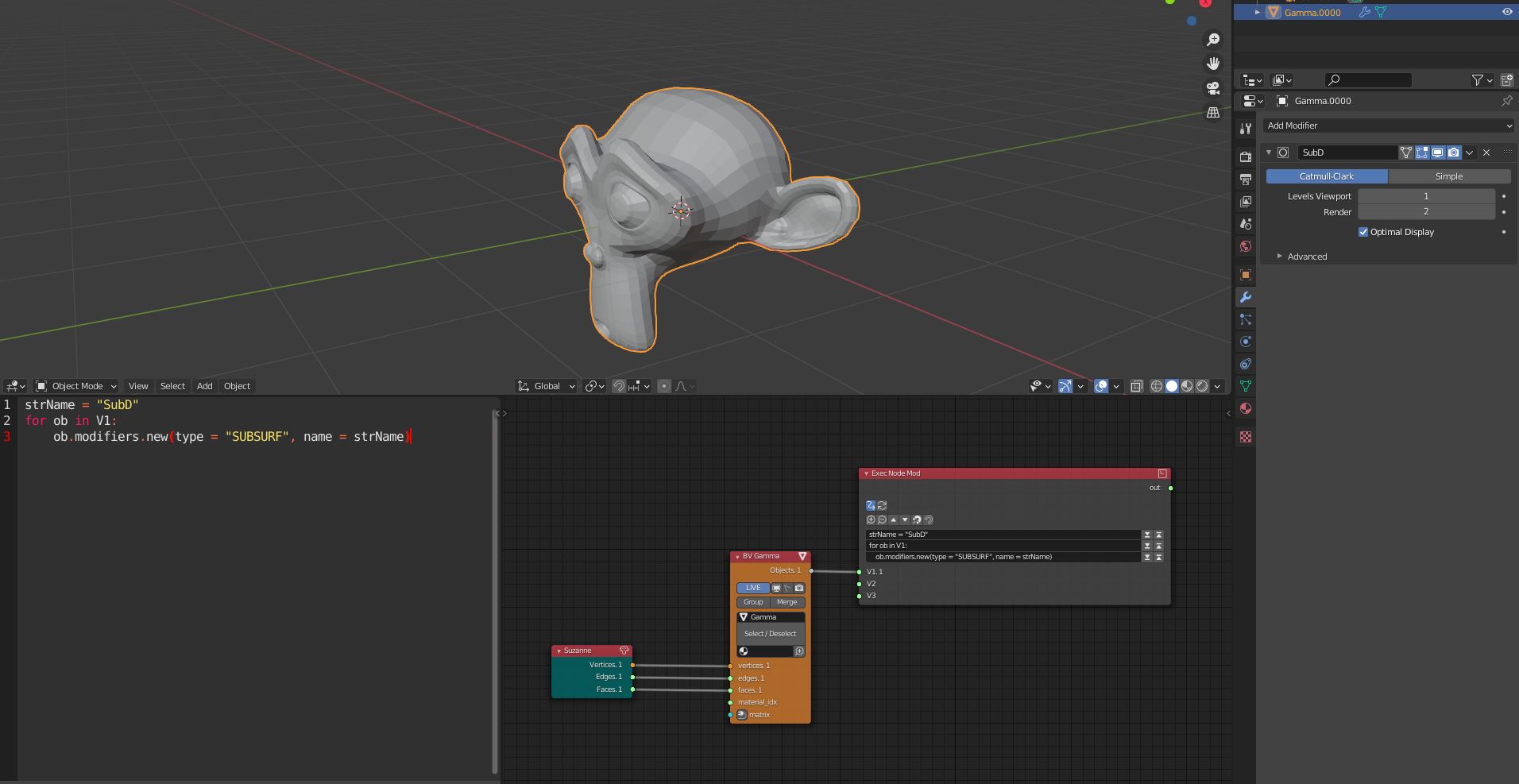Open the viewport View menu
This screenshot has width=1519, height=784.
pos(138,386)
